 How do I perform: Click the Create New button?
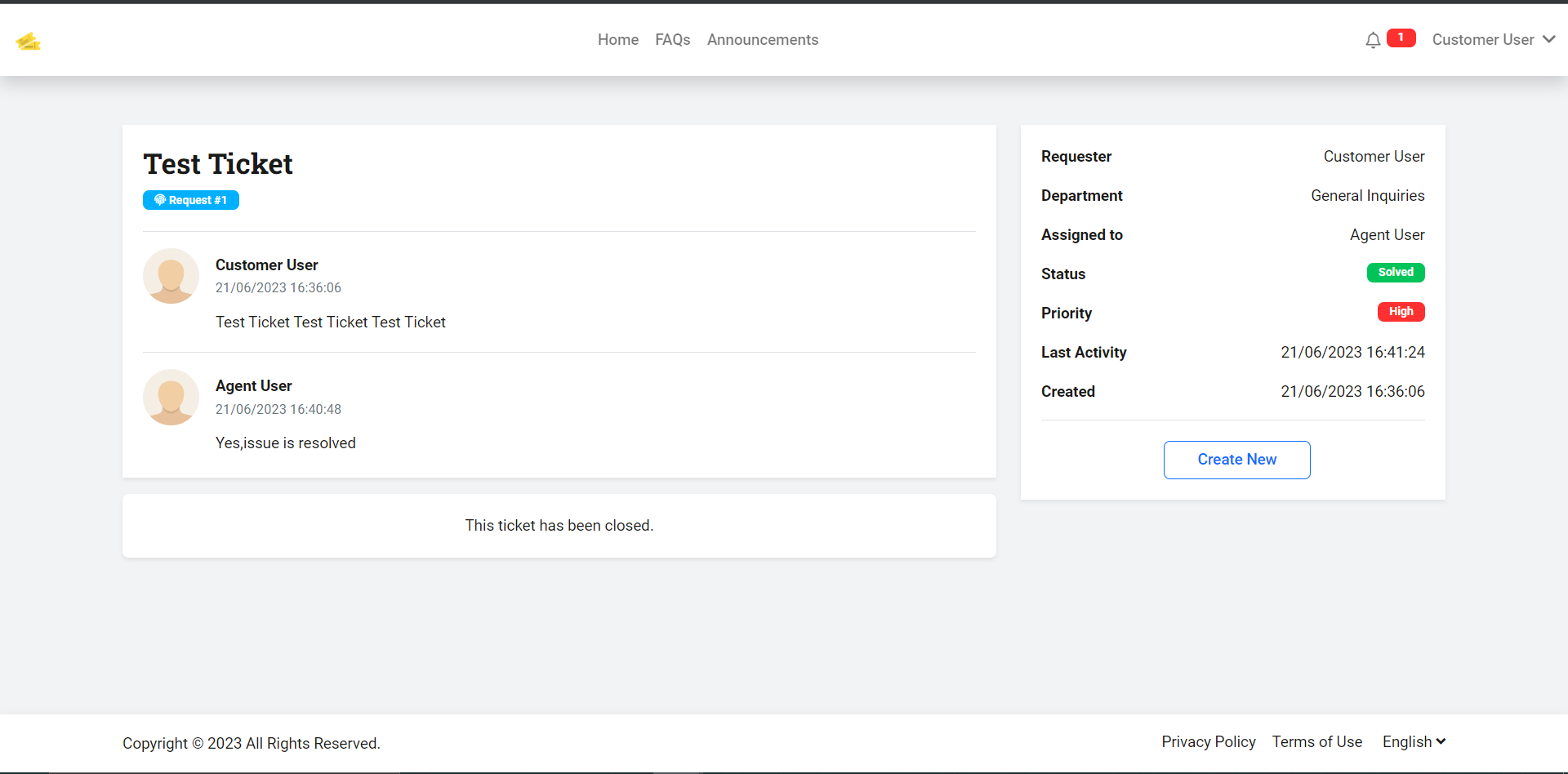tap(1236, 460)
